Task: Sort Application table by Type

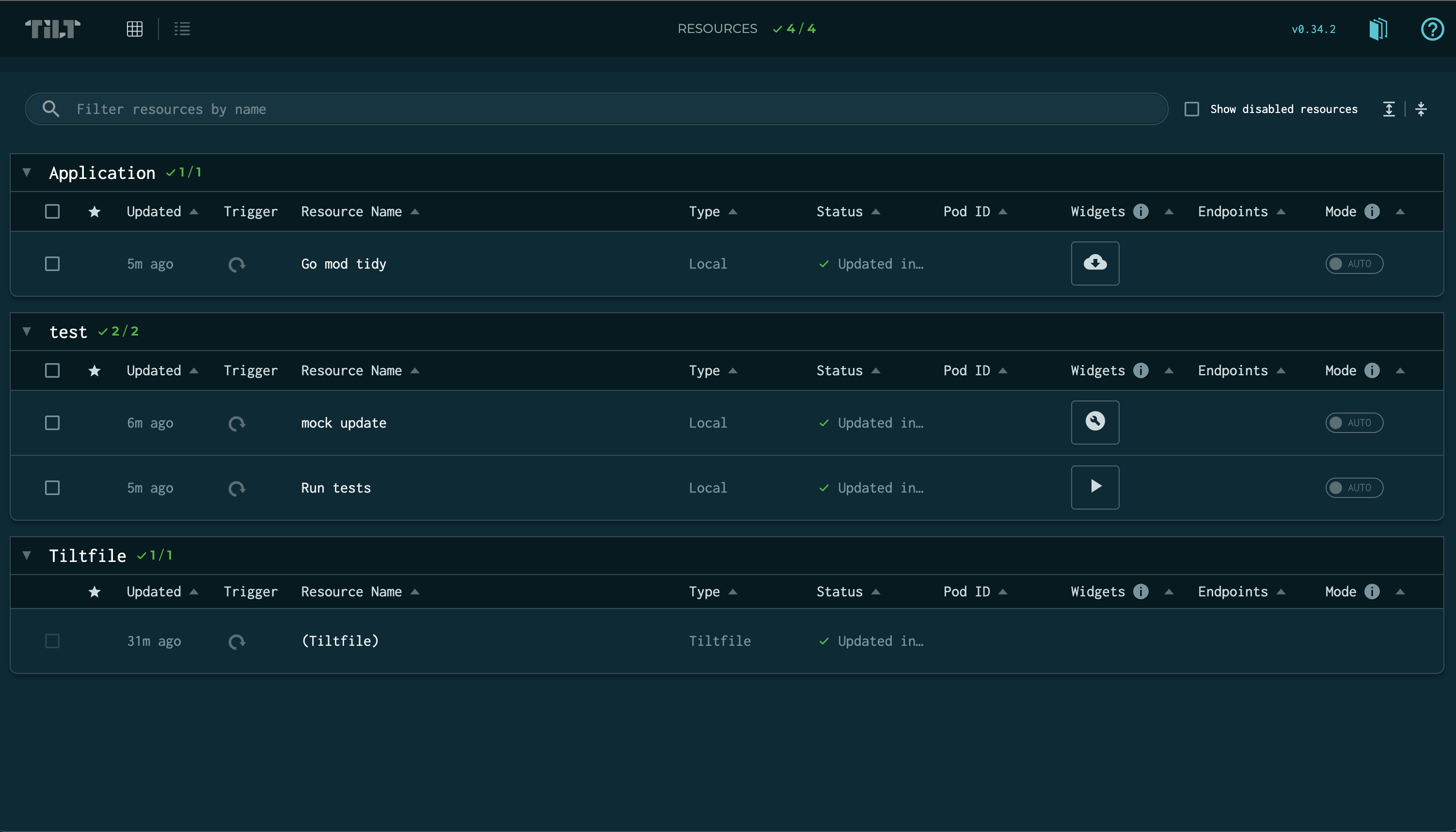Action: [713, 211]
